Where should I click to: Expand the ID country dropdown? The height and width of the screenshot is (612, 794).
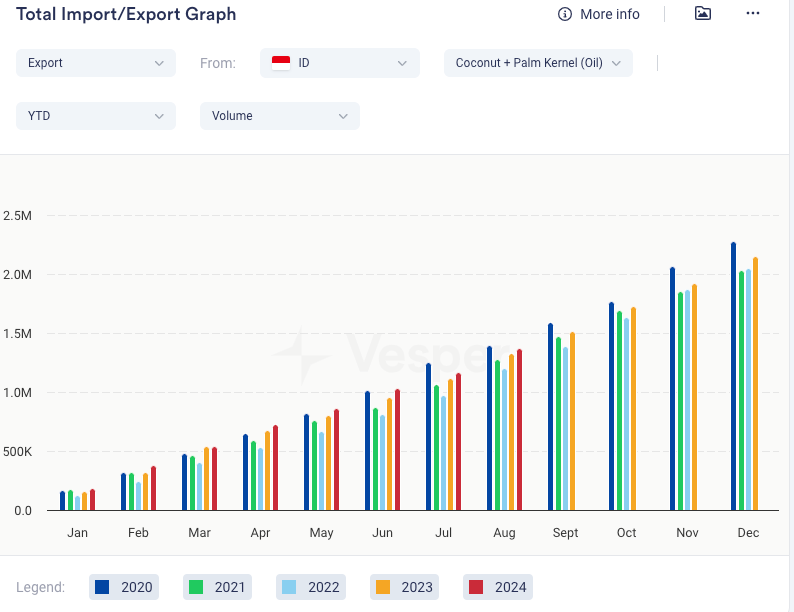pos(340,63)
